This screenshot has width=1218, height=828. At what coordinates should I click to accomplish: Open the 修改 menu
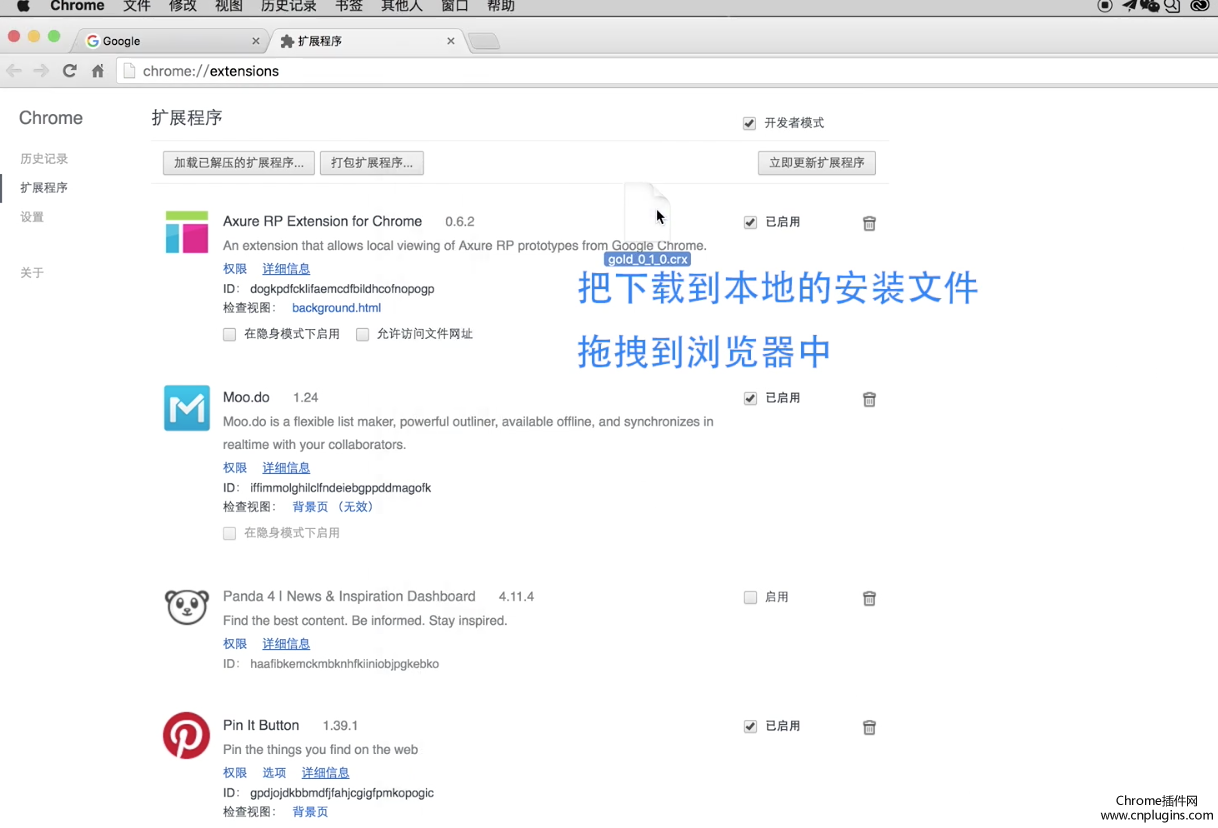183,6
